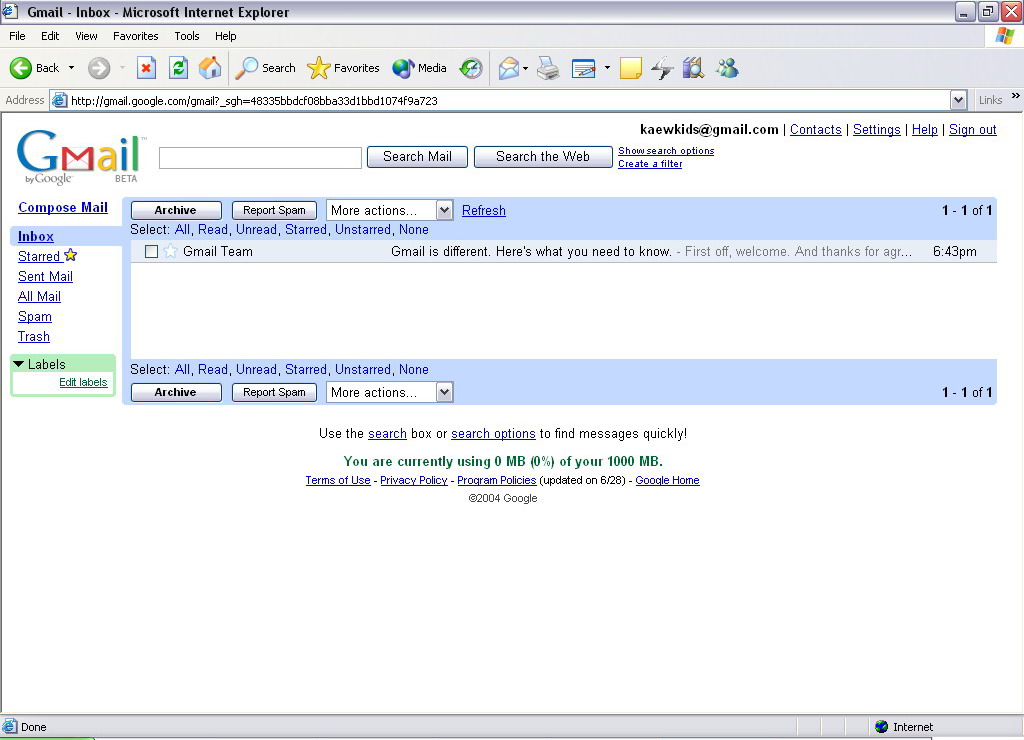Expand the Links toolbar chevron
1024x740 pixels.
click(x=1016, y=96)
